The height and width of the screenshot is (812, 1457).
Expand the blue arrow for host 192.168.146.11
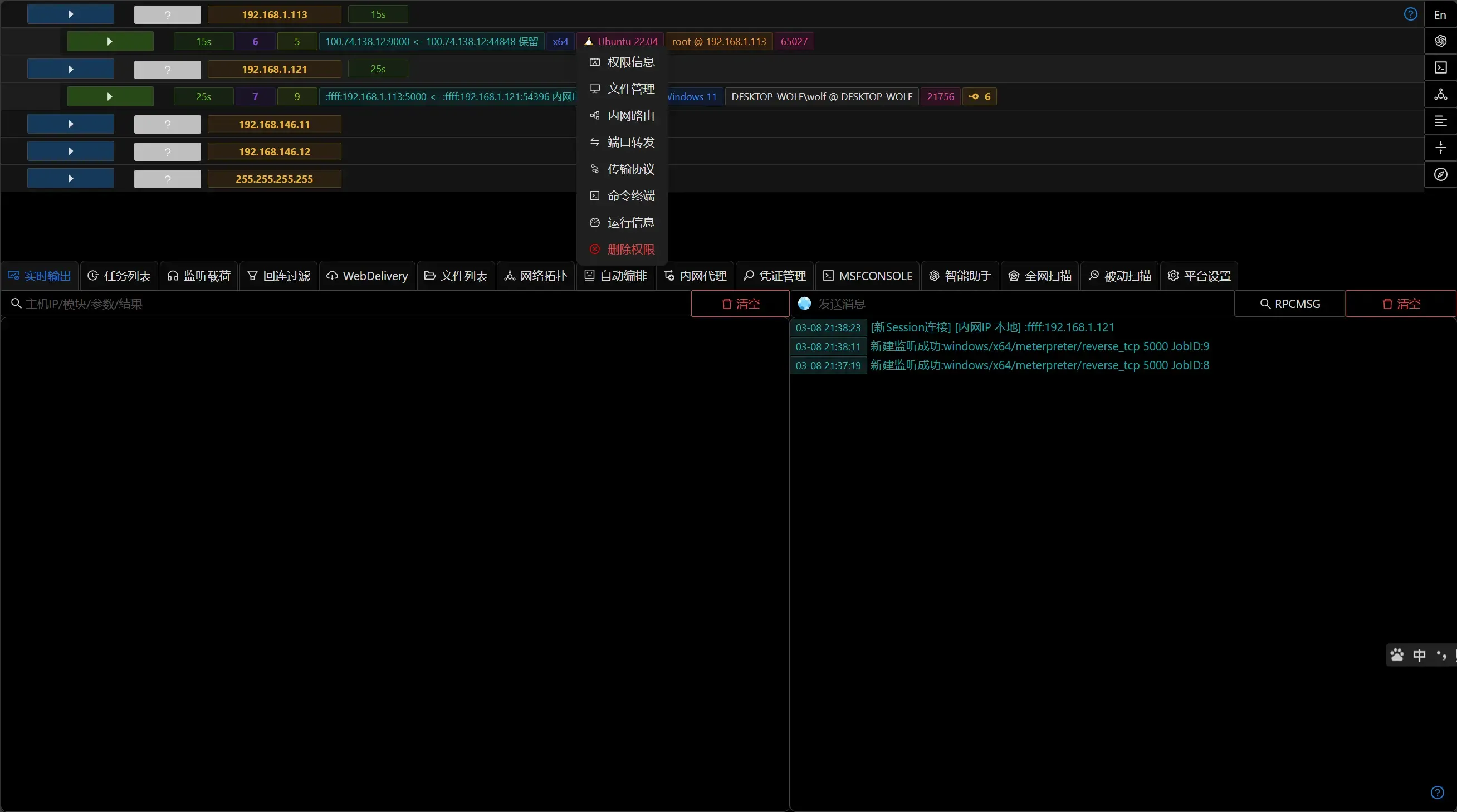pos(71,124)
